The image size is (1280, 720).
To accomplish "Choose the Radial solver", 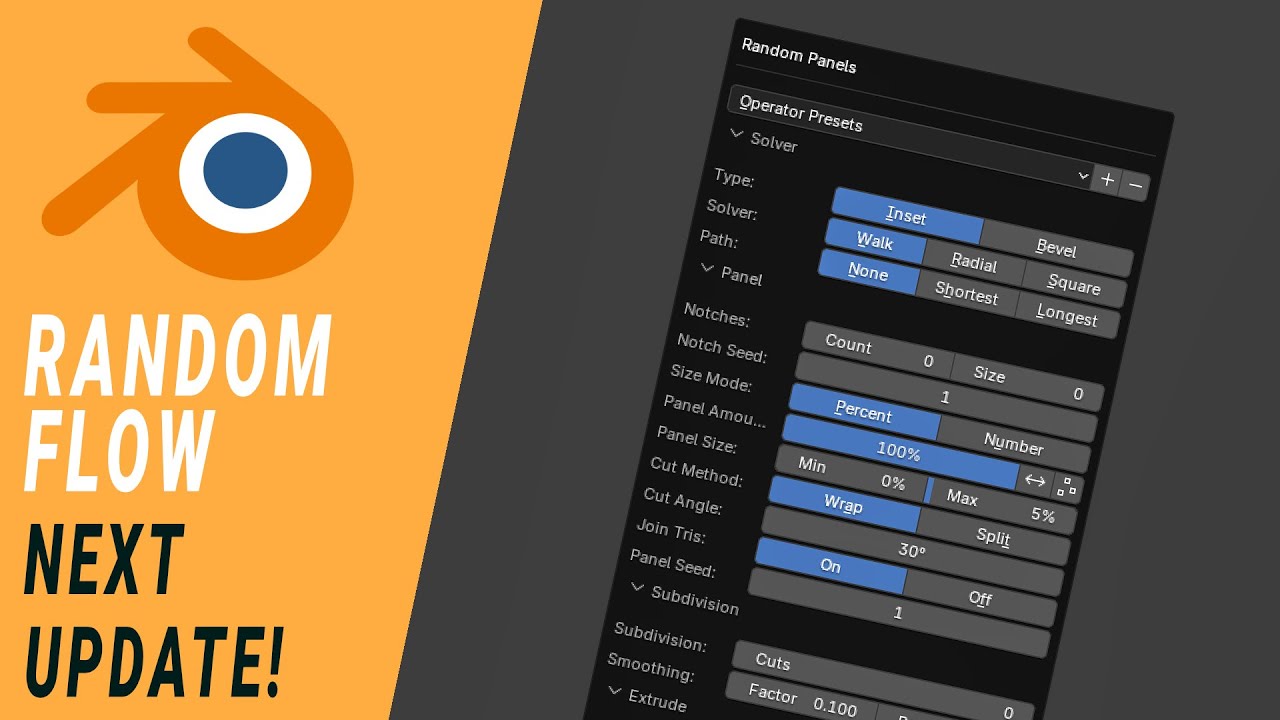I will [973, 263].
